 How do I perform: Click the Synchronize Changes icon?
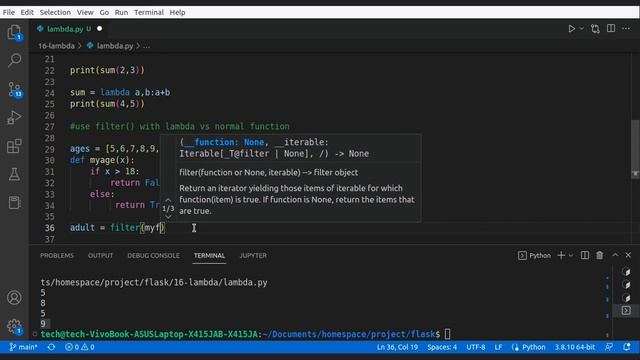click(51, 347)
